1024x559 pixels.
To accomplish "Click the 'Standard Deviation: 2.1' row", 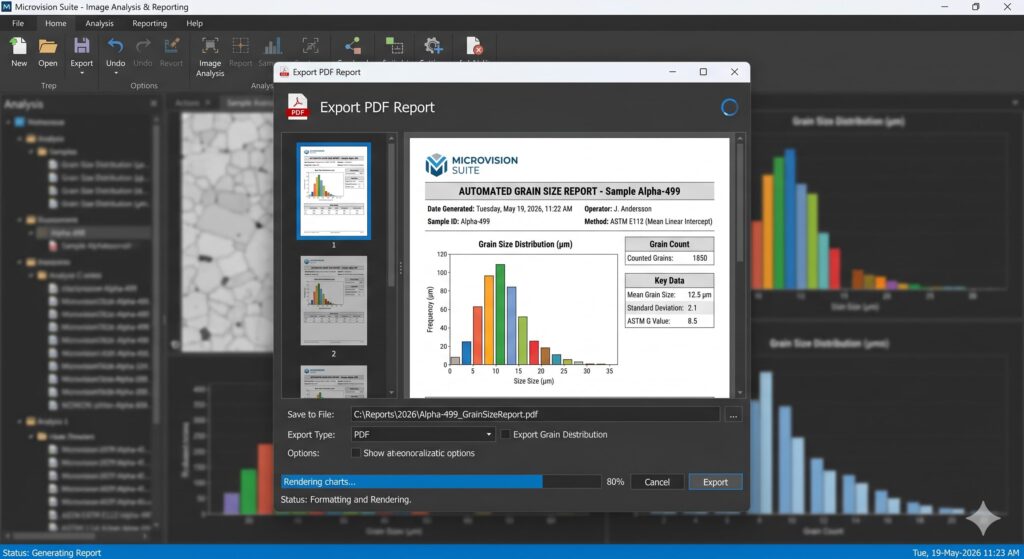I will (669, 308).
